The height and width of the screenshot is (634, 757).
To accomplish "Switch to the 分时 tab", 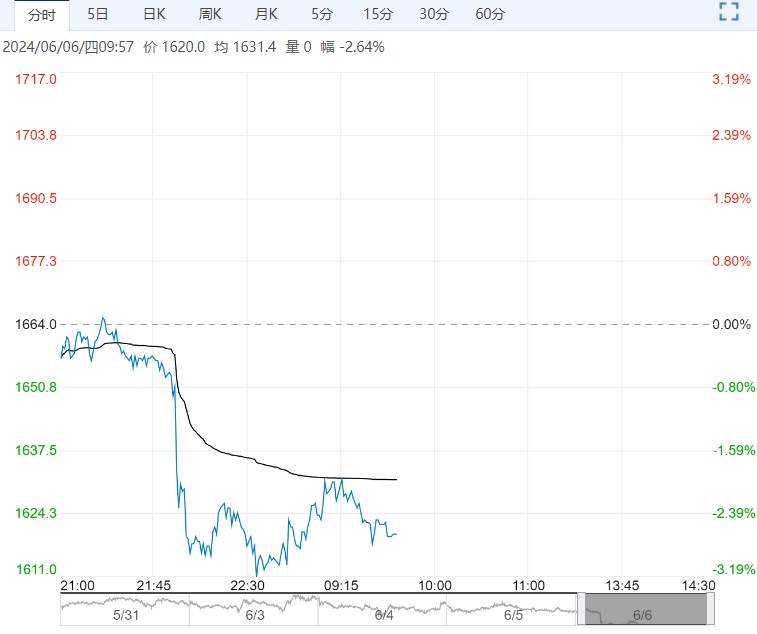I will coord(42,14).
